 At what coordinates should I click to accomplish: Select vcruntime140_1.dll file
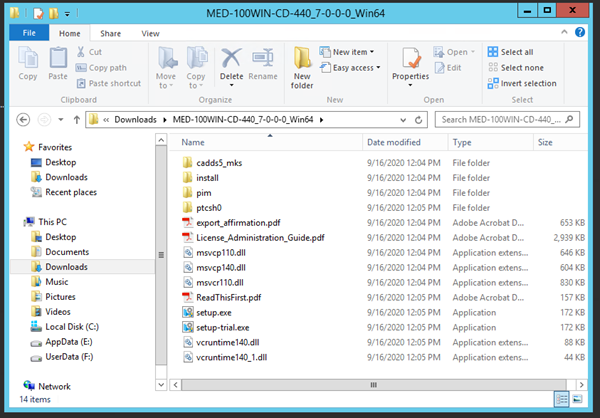[232, 357]
